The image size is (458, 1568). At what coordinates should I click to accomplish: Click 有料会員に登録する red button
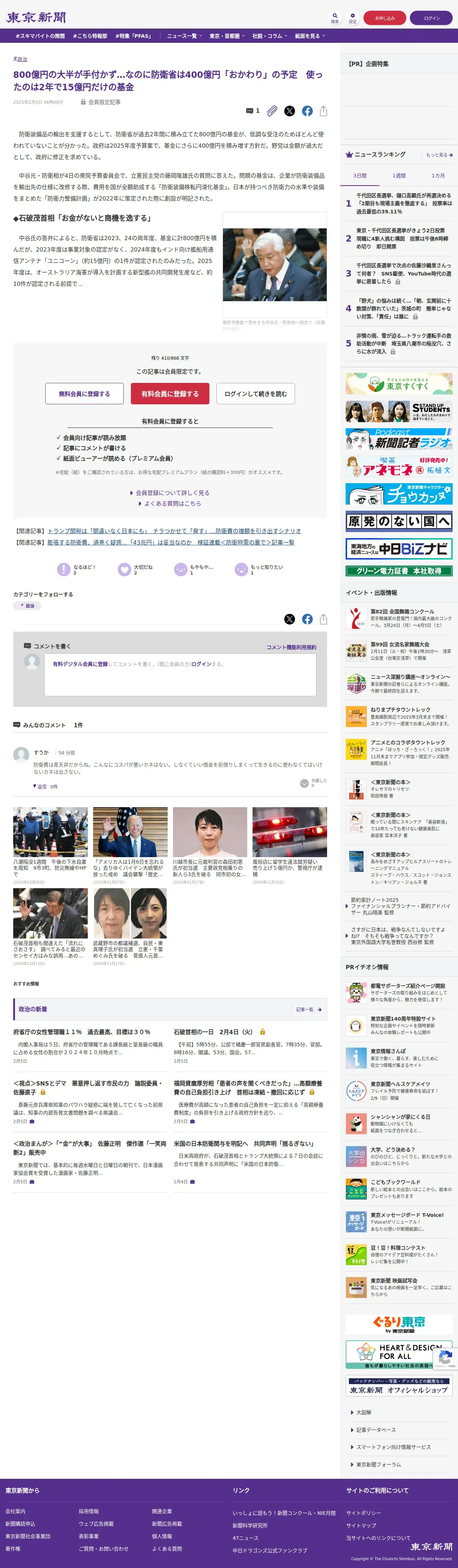[x=170, y=394]
